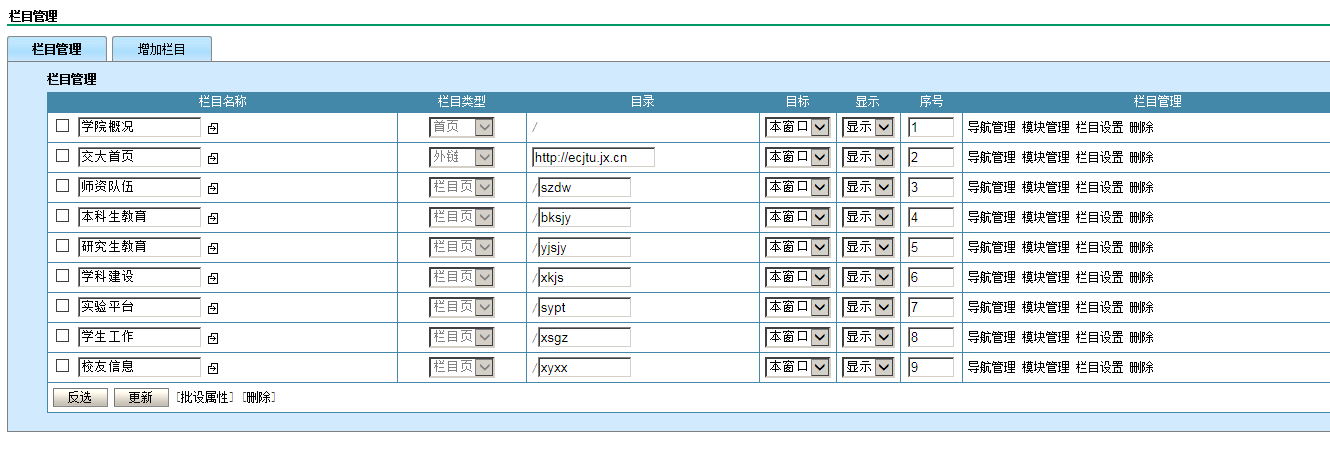Click the icon next to 学院概况 name

click(x=212, y=128)
